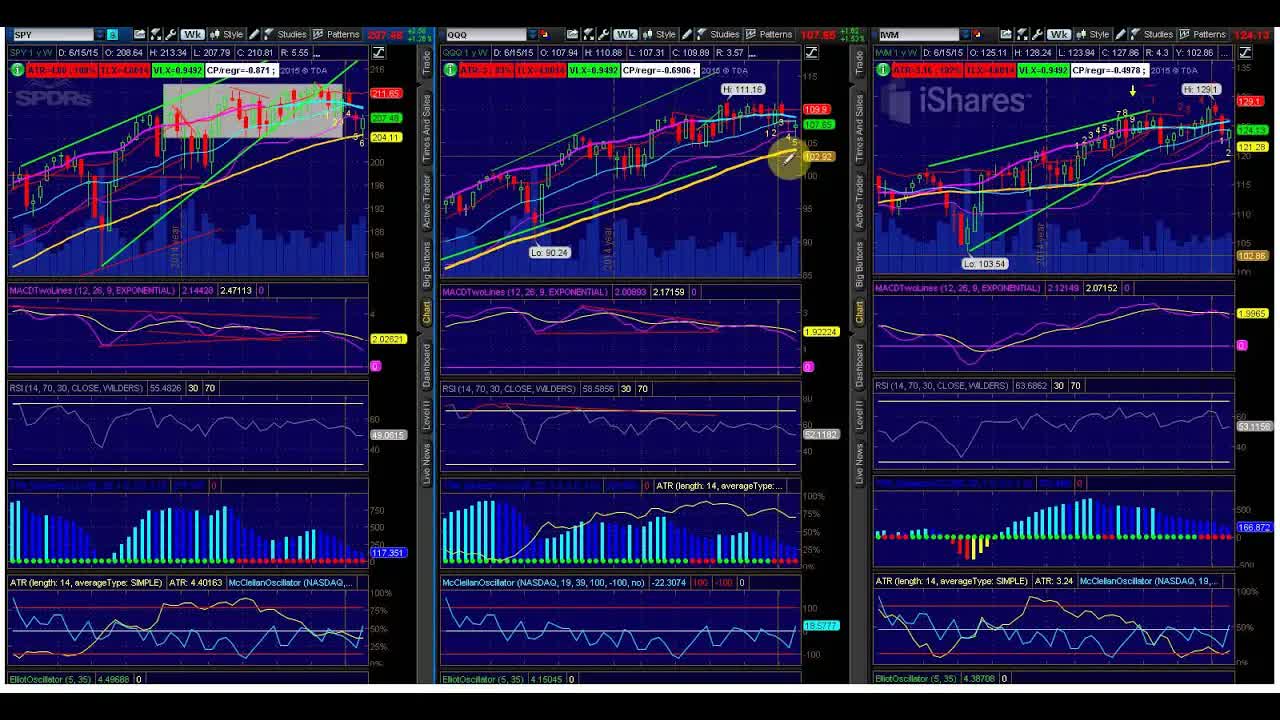The width and height of the screenshot is (1280, 720).
Task: Open the Live News tab beside SPY chart
Action: [x=426, y=465]
